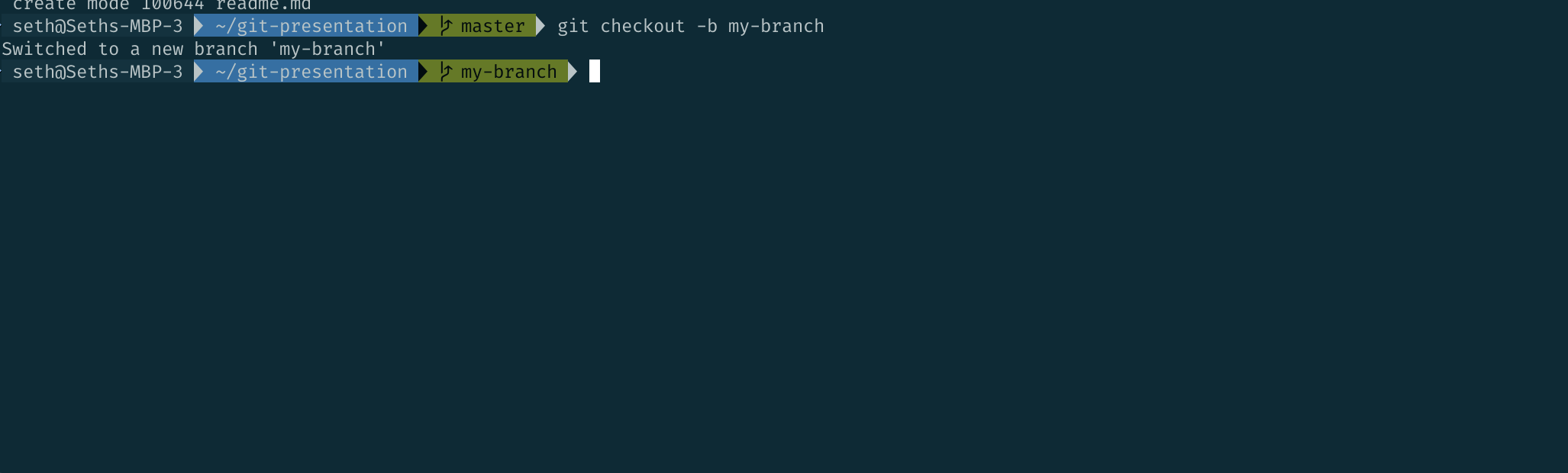Click the arrow separator after my-branch segment
This screenshot has width=1568, height=473.
(x=573, y=72)
